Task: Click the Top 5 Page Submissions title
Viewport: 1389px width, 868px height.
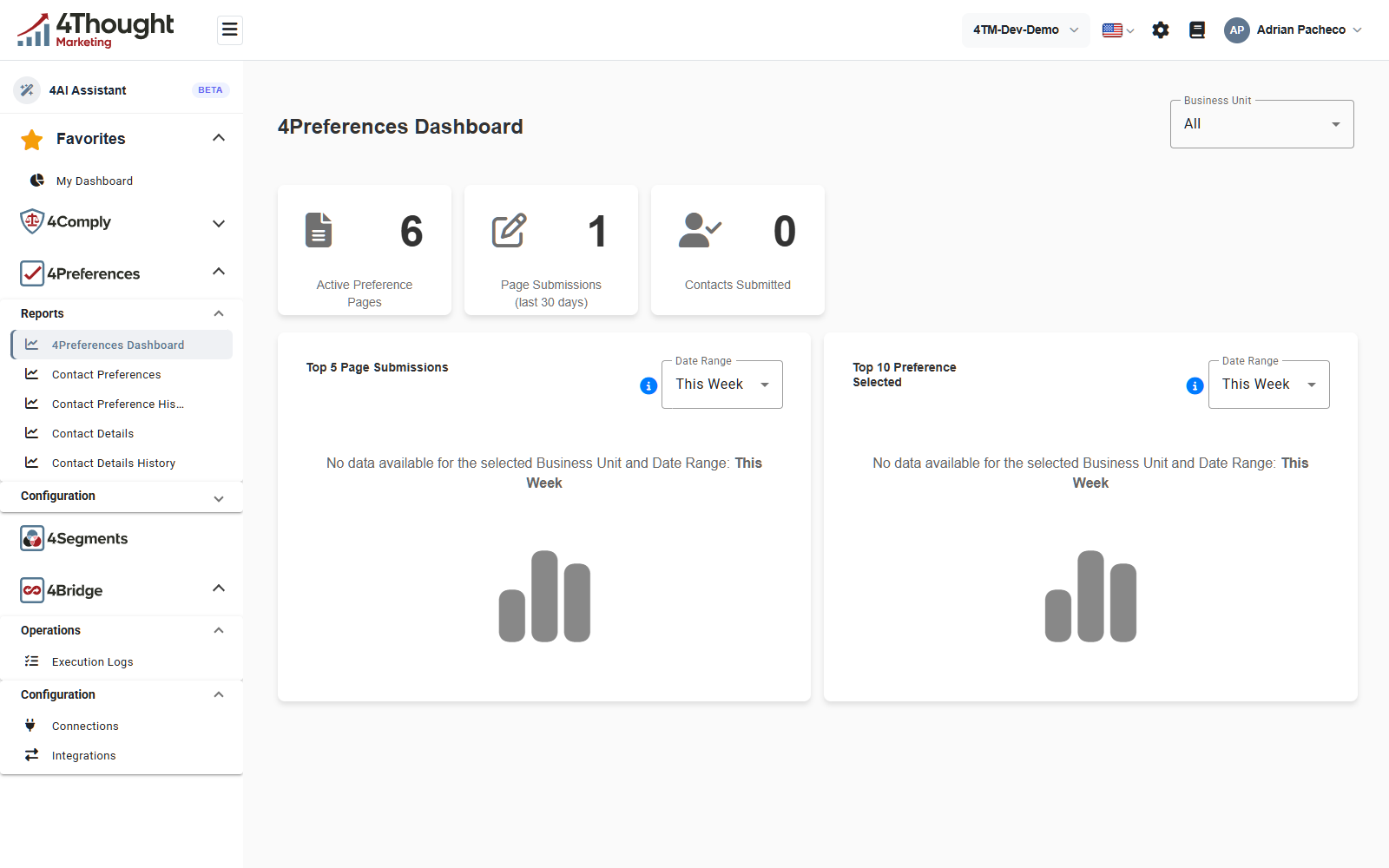Action: [x=377, y=367]
